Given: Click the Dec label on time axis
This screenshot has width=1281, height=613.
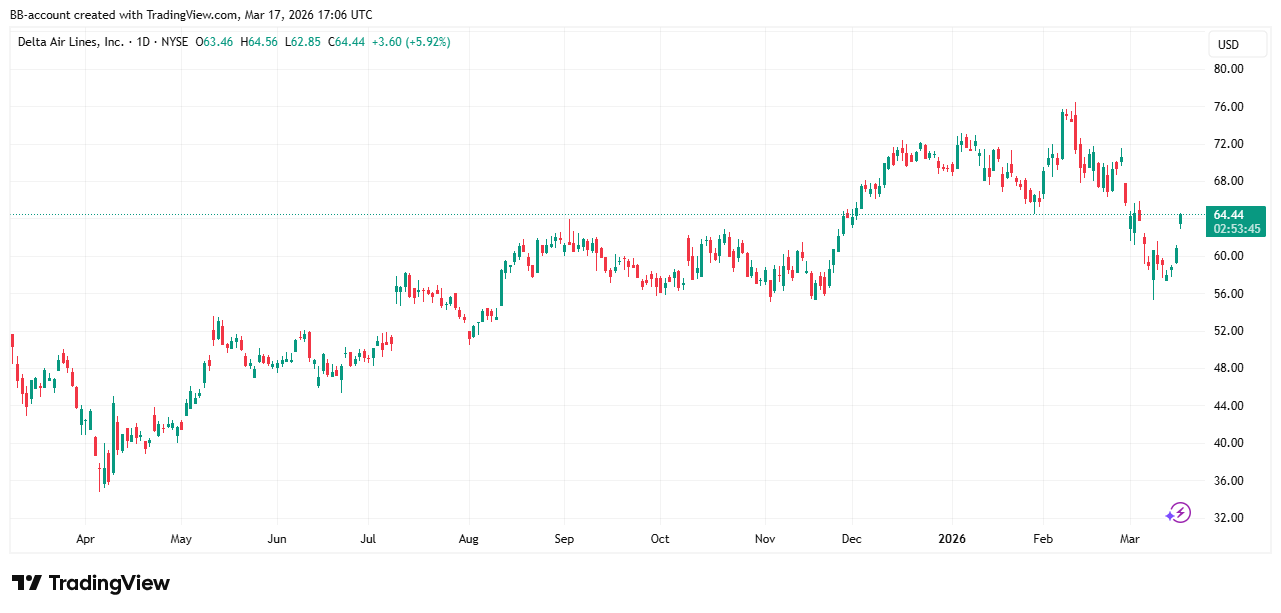Looking at the screenshot, I should (851, 539).
